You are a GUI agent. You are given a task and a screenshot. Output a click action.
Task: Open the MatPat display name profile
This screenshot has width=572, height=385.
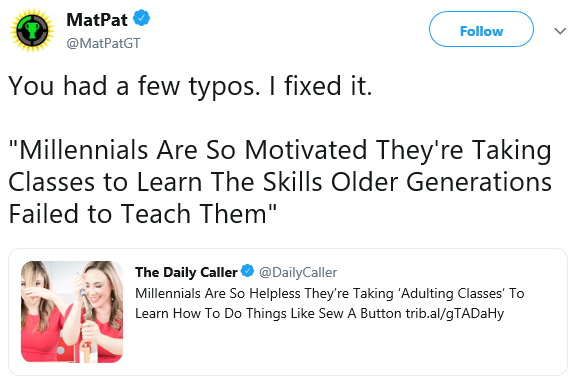click(97, 19)
